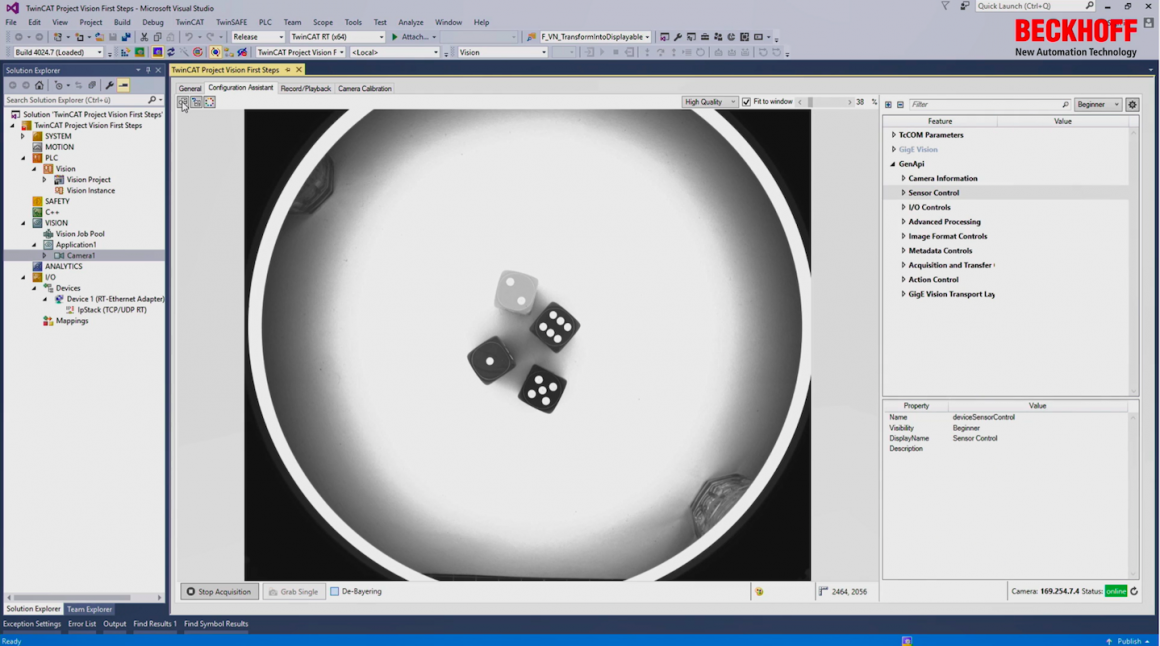Open the Release configuration dropdown
The height and width of the screenshot is (646, 1160).
coord(257,37)
